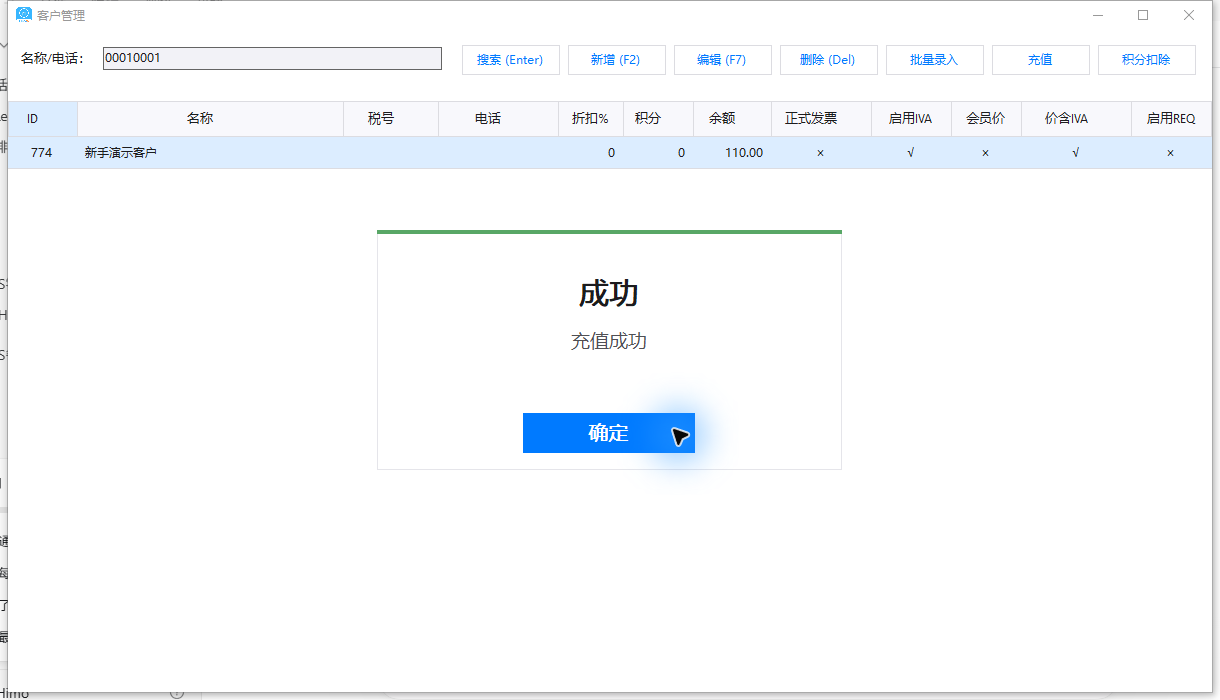Screen dimensions: 1220x700
Task: Click the 正式发票 column header
Action: point(821,119)
